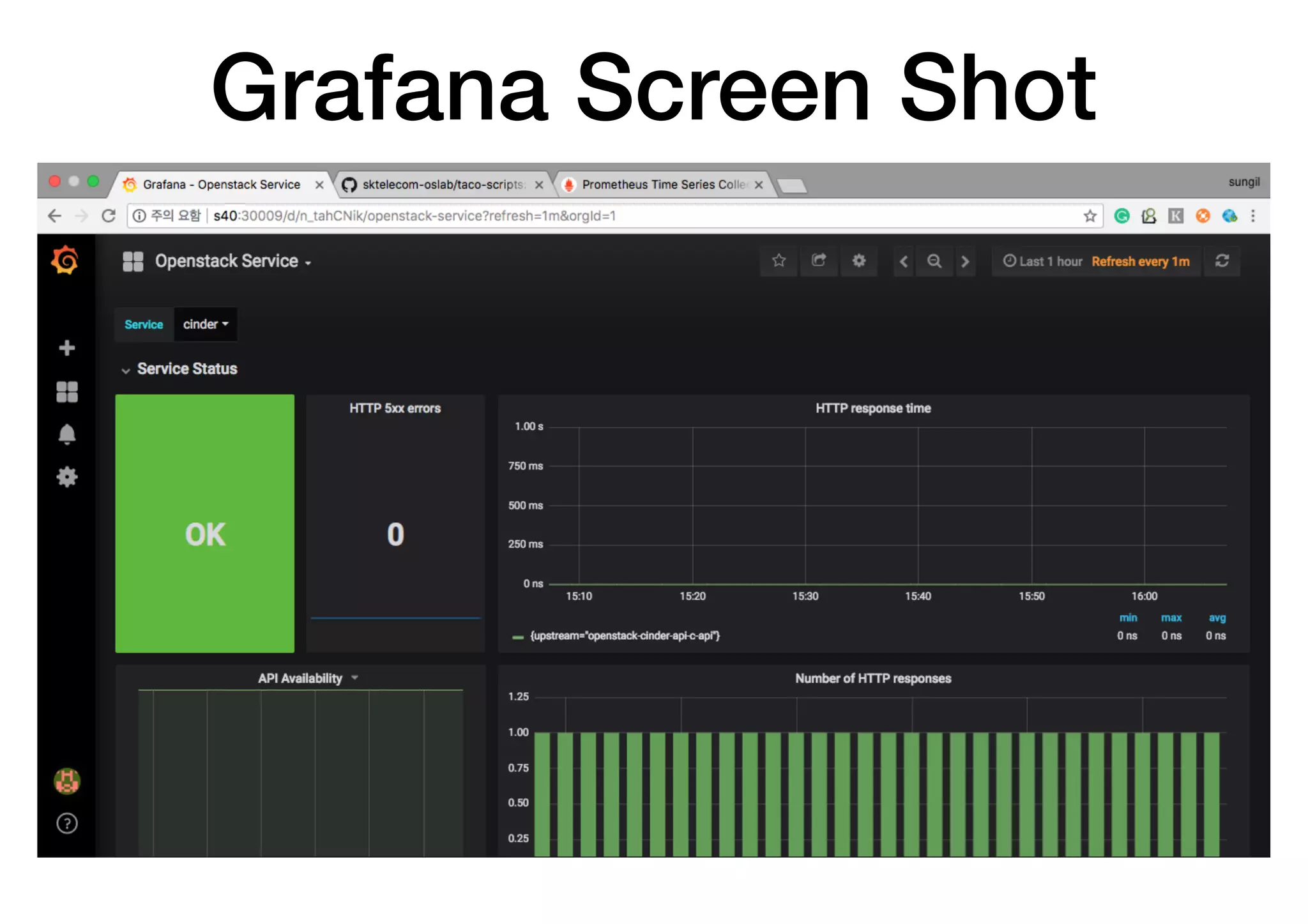This screenshot has height=924, width=1308.
Task: Open the Alerting bell icon
Action: point(66,434)
